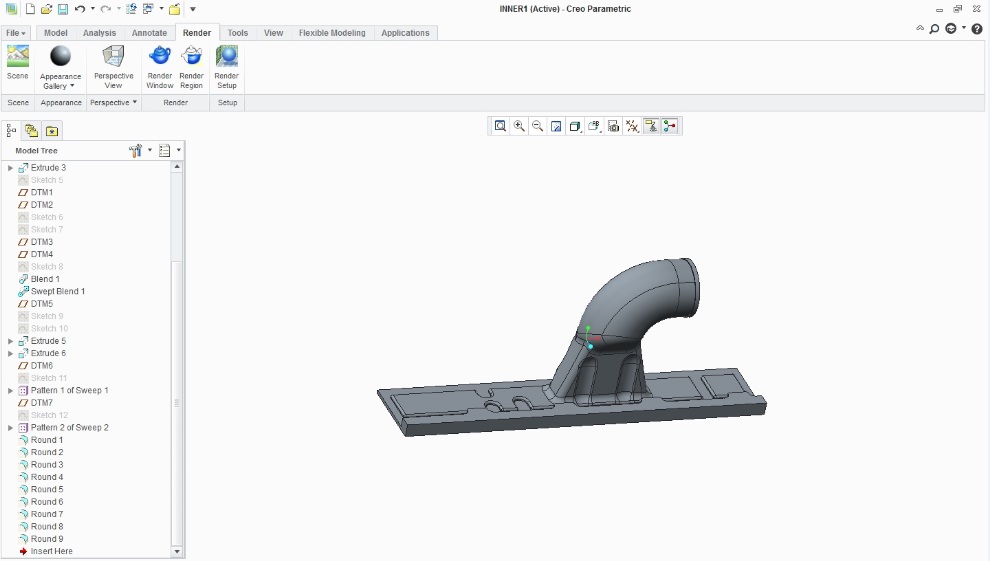
Task: Save the model with the disk icon
Action: coord(63,9)
